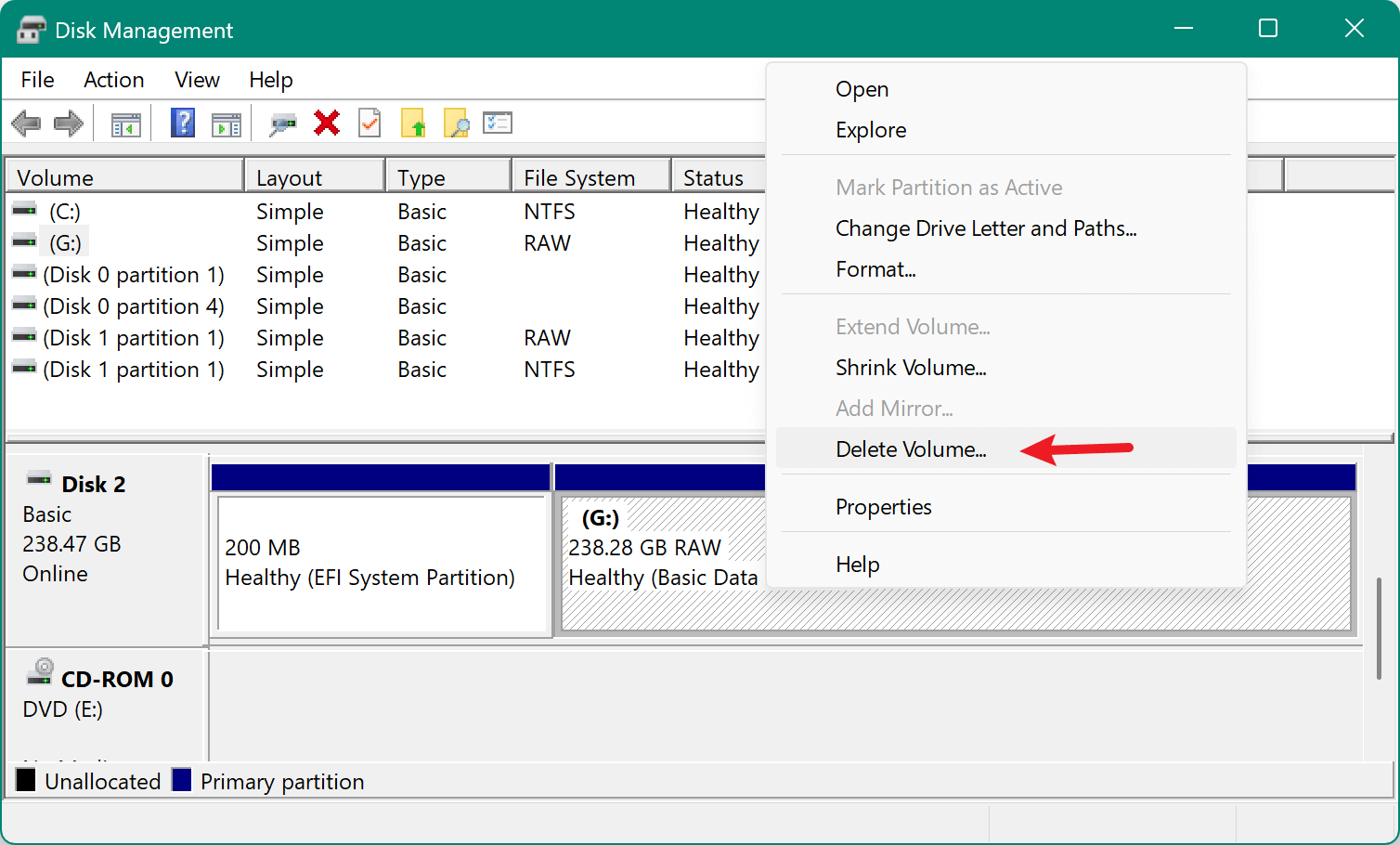Click the disk rescan magnifier toolbar icon
This screenshot has width=1400, height=845.
click(x=283, y=122)
